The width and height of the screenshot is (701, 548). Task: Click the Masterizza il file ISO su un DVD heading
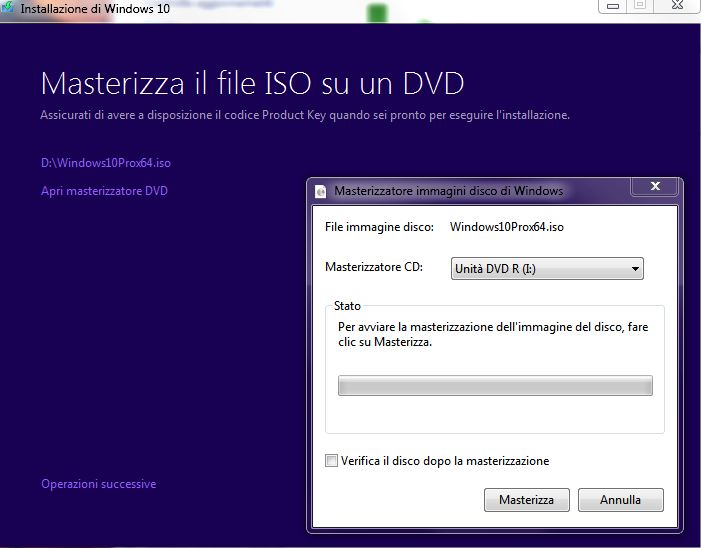pos(253,83)
